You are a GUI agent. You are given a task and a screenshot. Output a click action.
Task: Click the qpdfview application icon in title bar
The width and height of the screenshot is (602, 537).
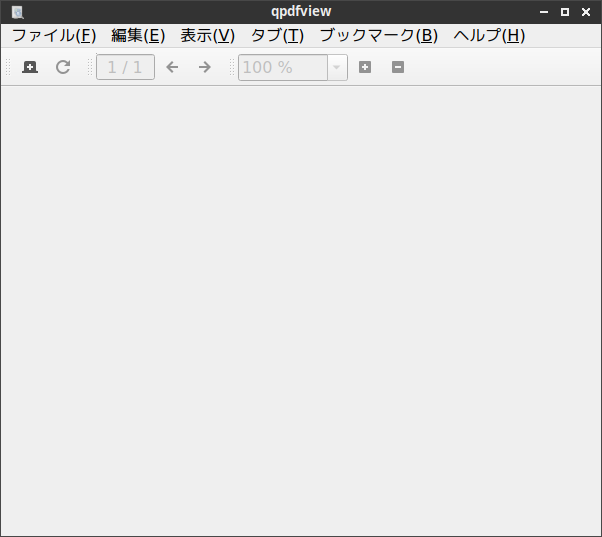[x=18, y=12]
